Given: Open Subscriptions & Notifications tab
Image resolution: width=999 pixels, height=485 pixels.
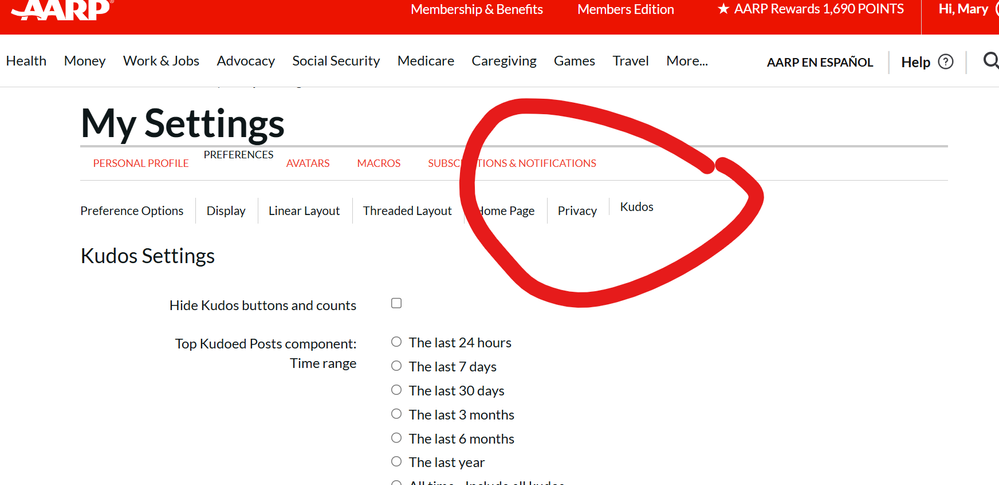Looking at the screenshot, I should coord(511,163).
